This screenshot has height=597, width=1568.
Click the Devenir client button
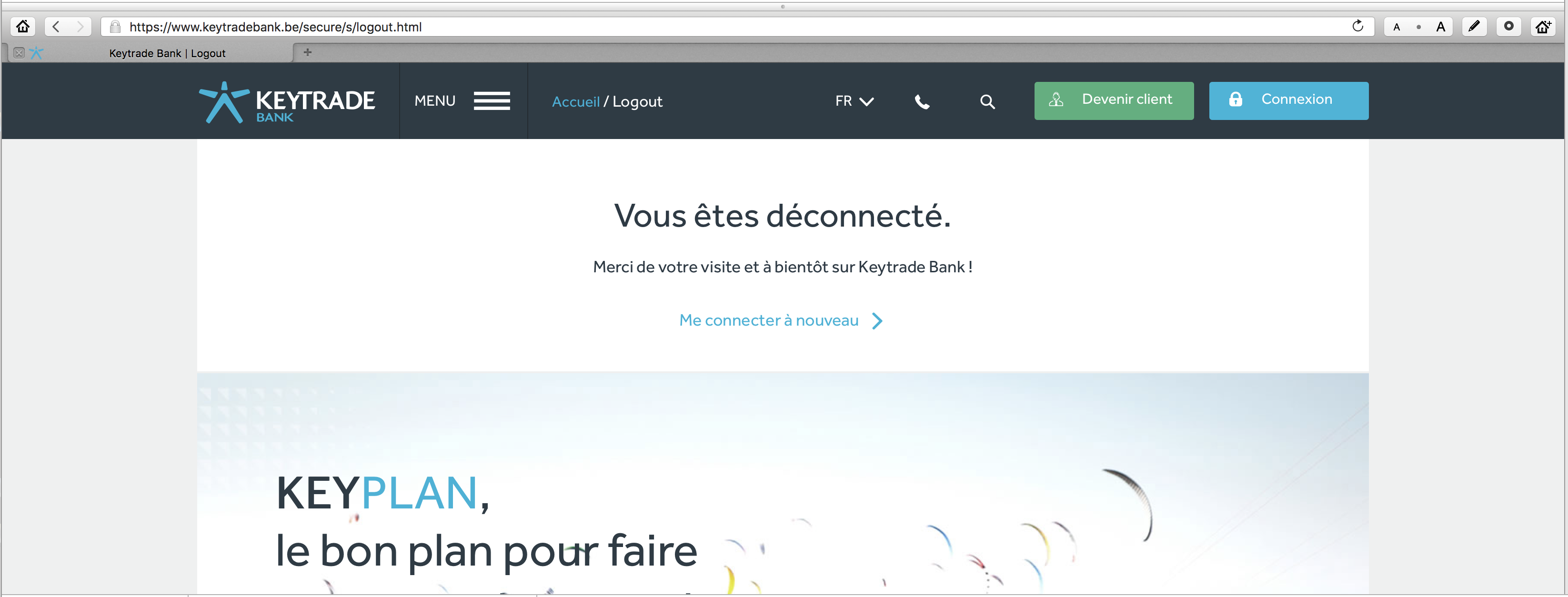1113,100
